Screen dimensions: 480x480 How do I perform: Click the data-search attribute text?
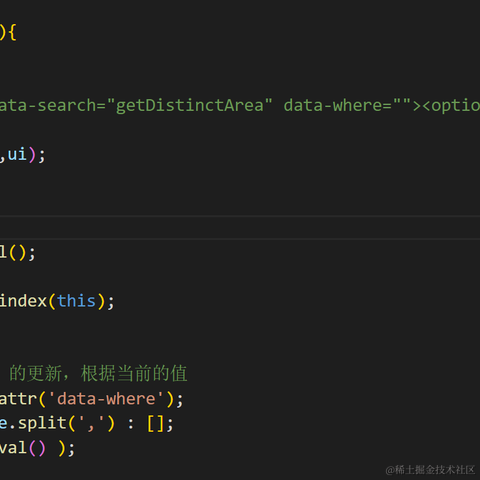(47, 105)
